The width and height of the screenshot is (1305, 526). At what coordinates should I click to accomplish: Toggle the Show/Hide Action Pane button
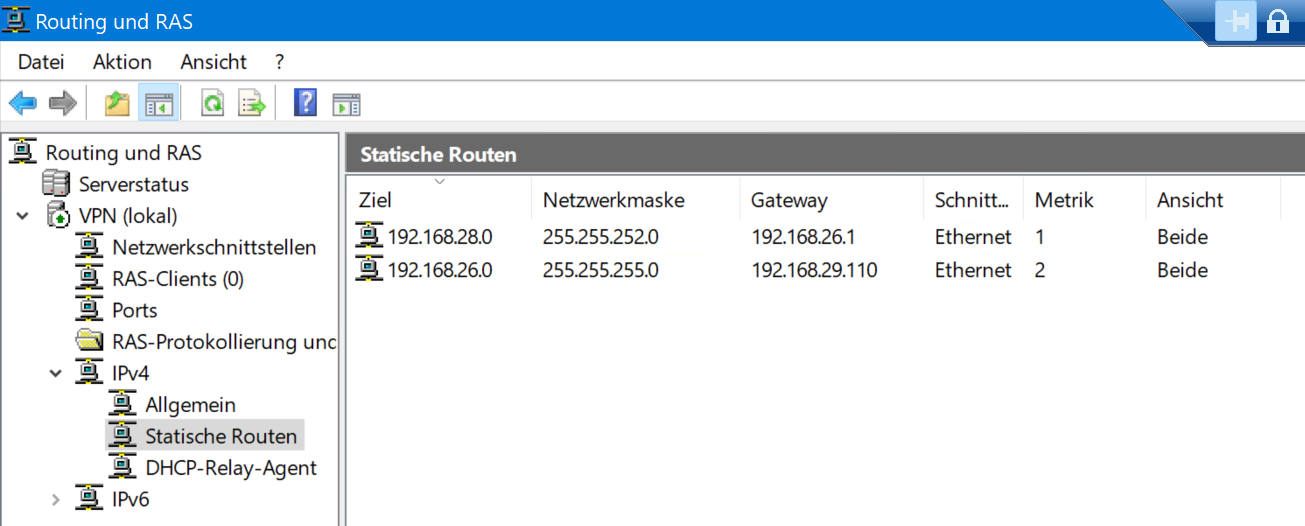click(x=346, y=103)
